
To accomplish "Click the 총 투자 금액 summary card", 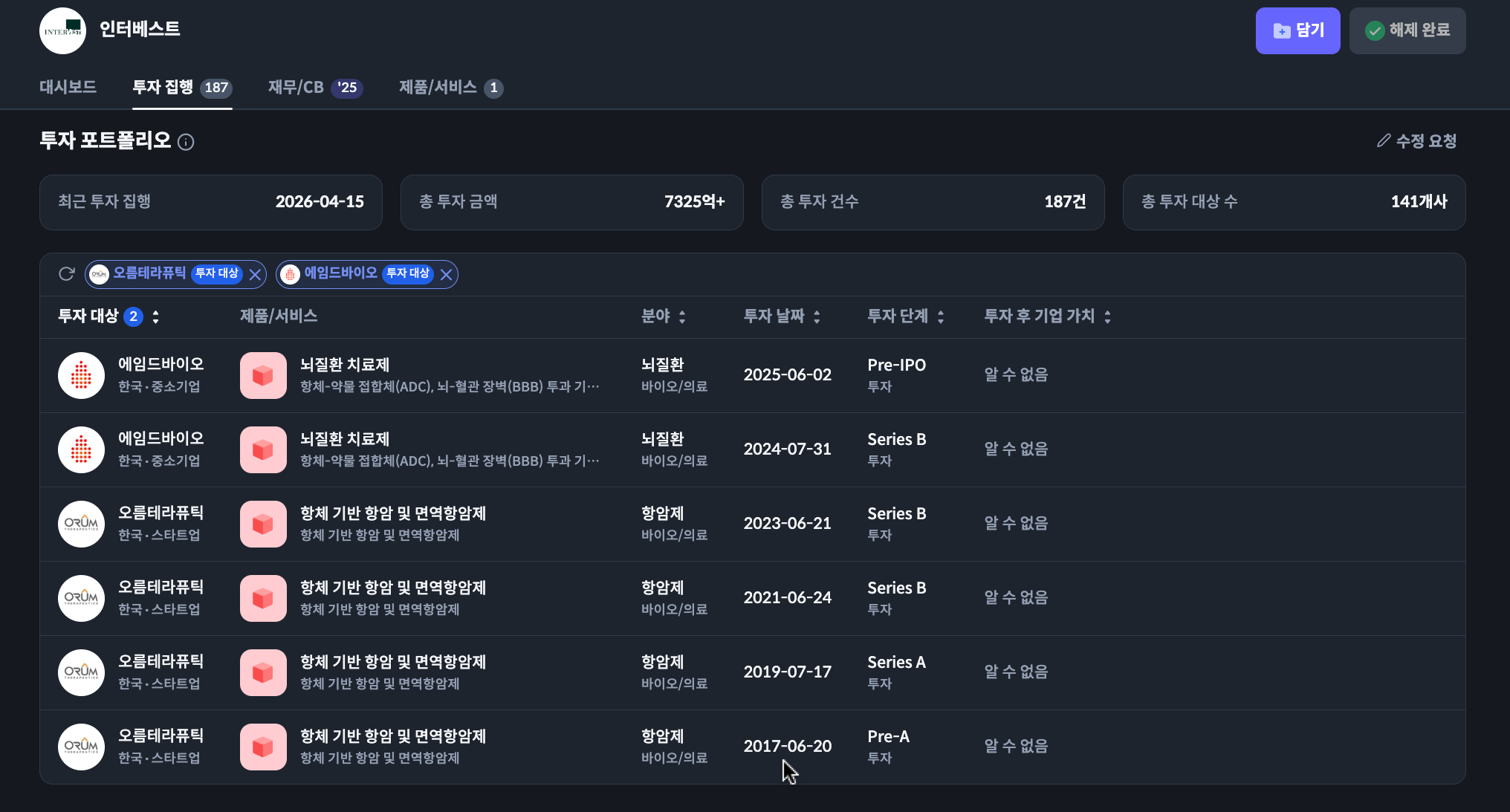I will [572, 202].
